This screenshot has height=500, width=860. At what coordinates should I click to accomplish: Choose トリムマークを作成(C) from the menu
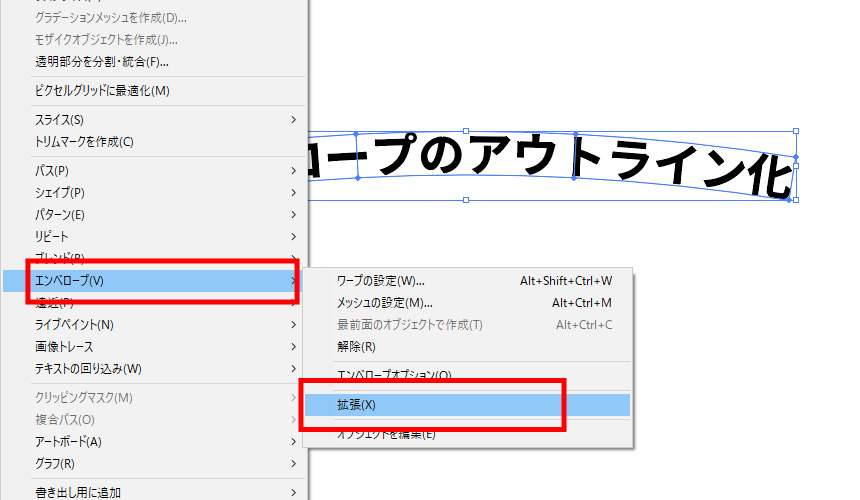coord(84,142)
